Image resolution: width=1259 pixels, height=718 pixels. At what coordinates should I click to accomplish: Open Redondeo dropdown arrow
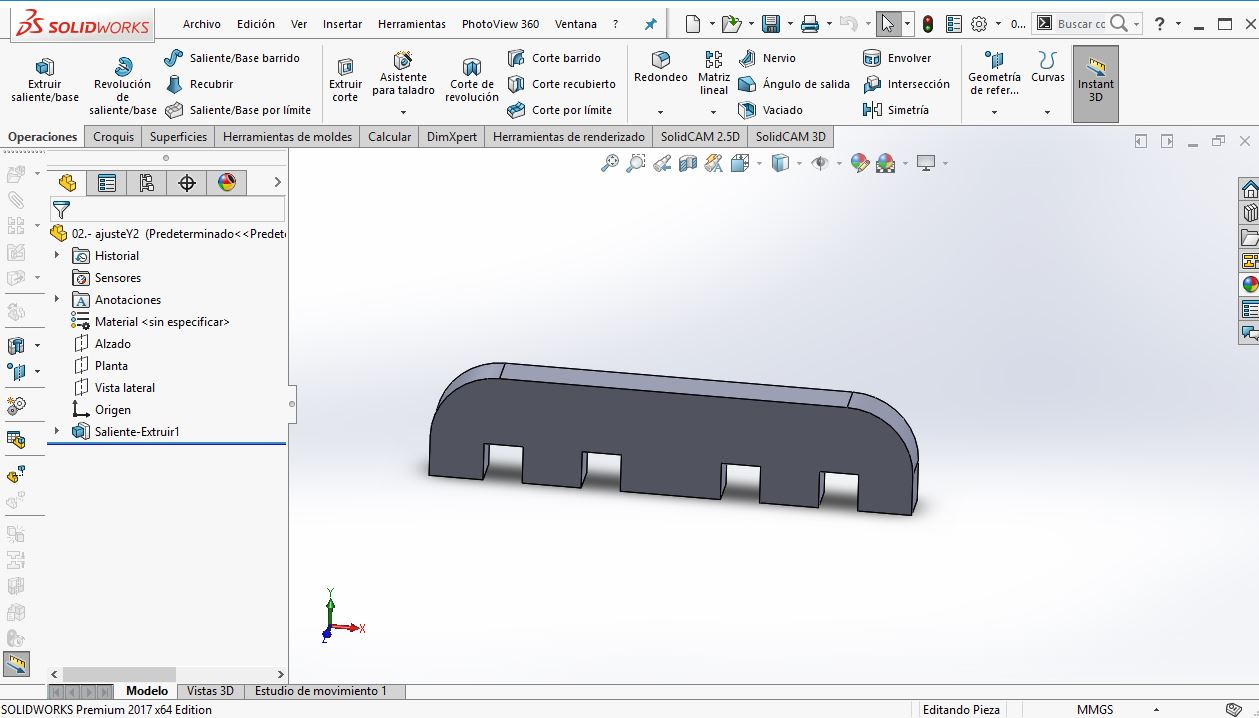point(661,112)
